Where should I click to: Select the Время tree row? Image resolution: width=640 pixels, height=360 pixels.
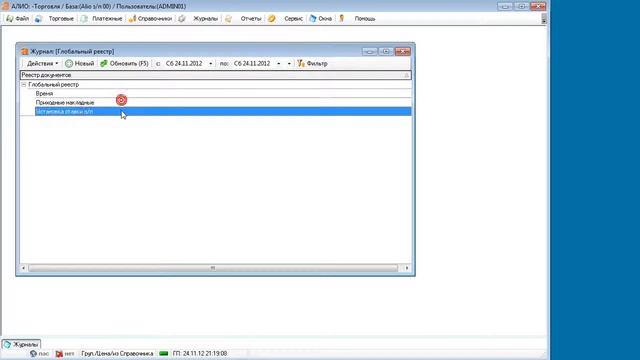click(223, 93)
